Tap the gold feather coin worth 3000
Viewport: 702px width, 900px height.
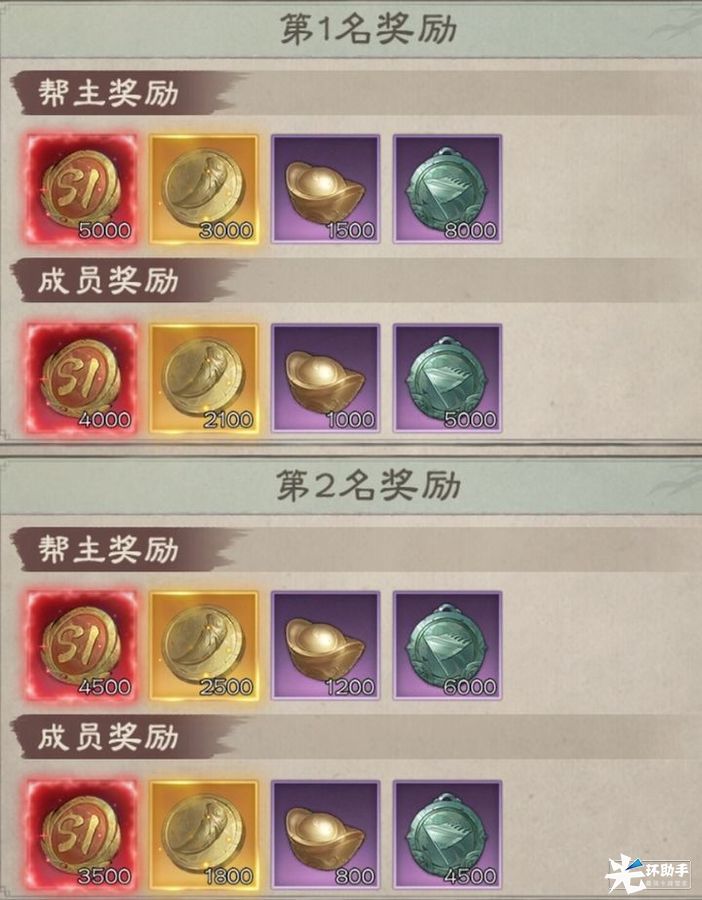[204, 189]
